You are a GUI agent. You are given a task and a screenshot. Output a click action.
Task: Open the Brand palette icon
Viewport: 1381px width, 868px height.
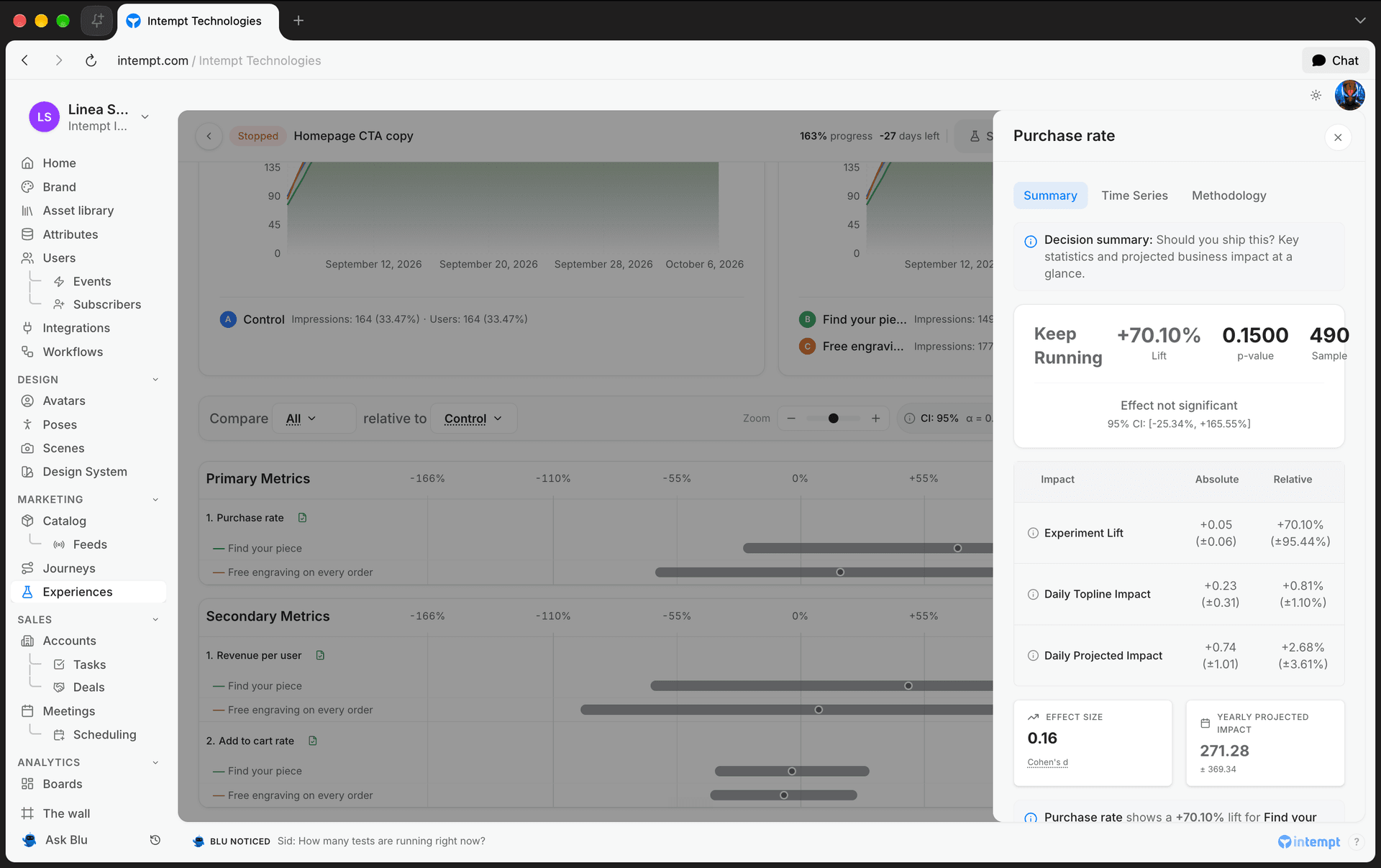tap(27, 187)
